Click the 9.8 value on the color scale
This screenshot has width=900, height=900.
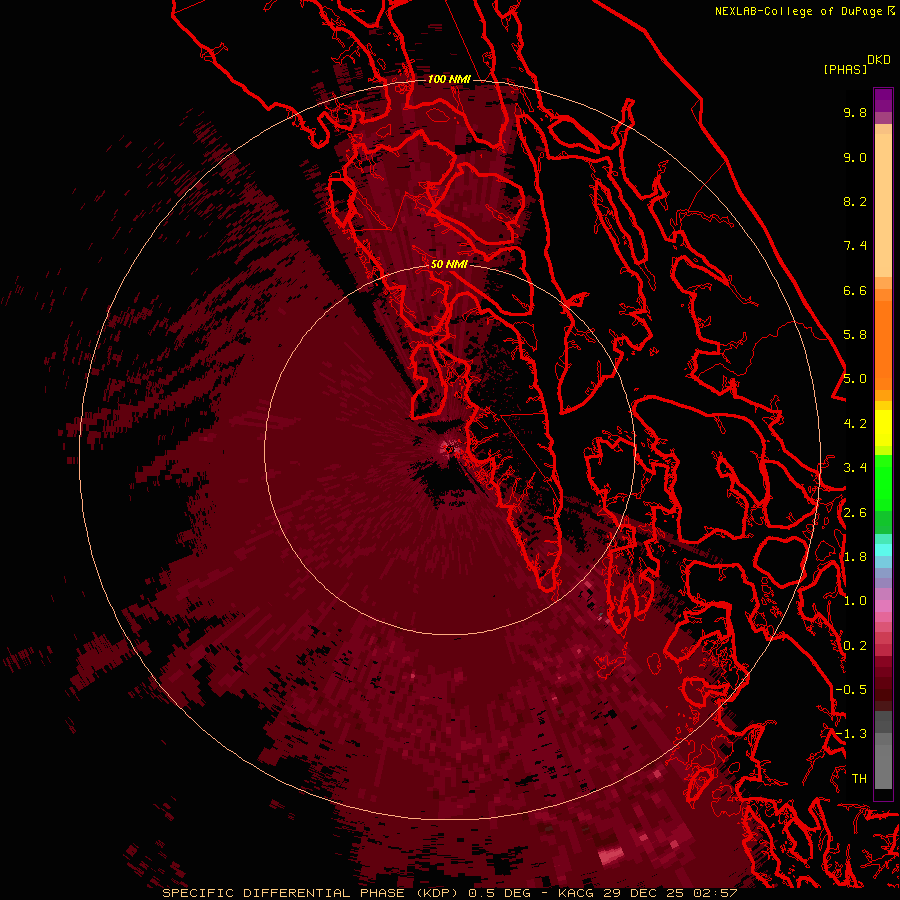point(855,112)
